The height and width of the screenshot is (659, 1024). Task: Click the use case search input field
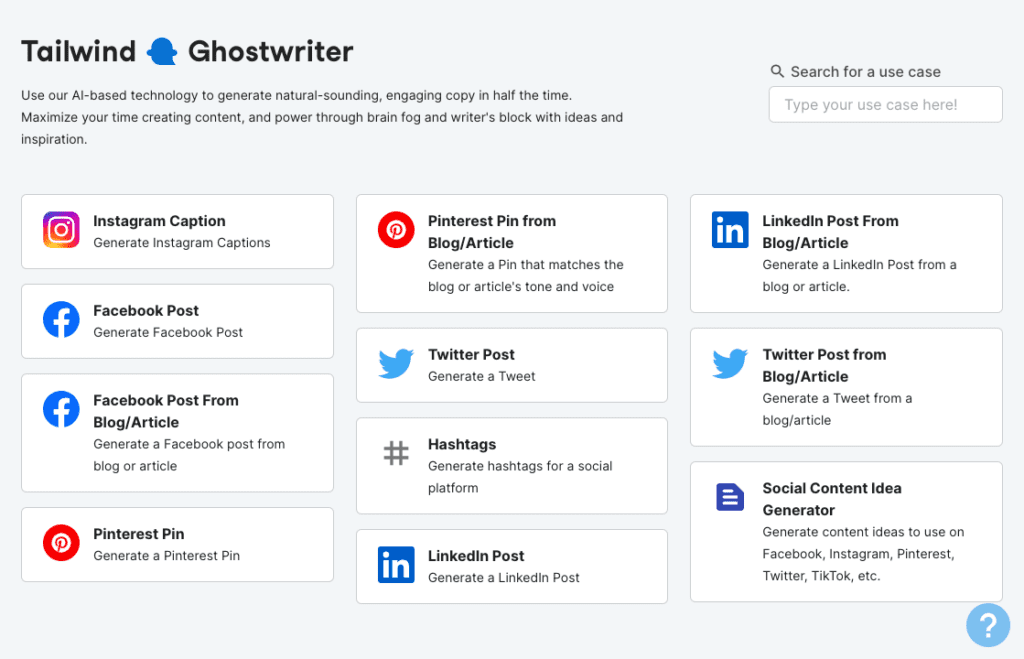tap(884, 104)
